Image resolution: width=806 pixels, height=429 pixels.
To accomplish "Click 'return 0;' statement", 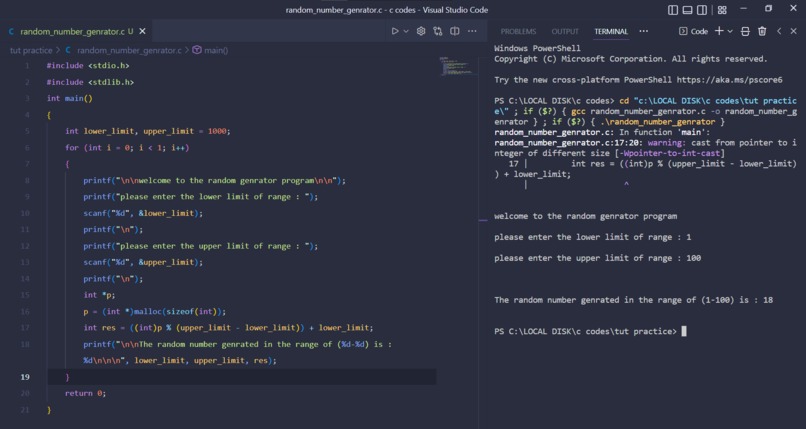I will [85, 393].
